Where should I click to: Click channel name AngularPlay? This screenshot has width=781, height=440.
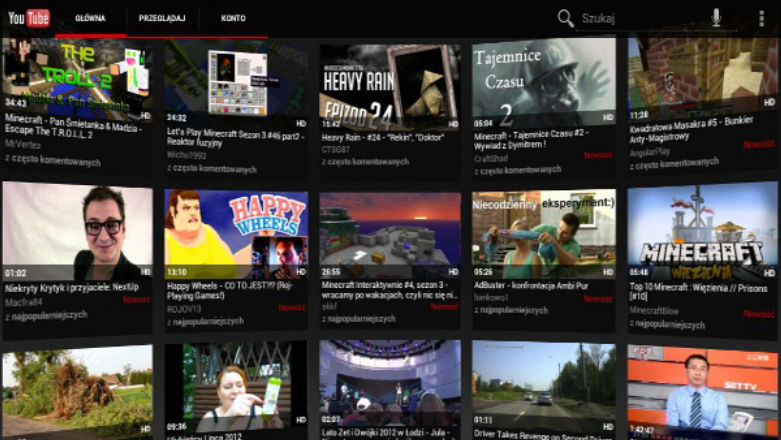(650, 152)
